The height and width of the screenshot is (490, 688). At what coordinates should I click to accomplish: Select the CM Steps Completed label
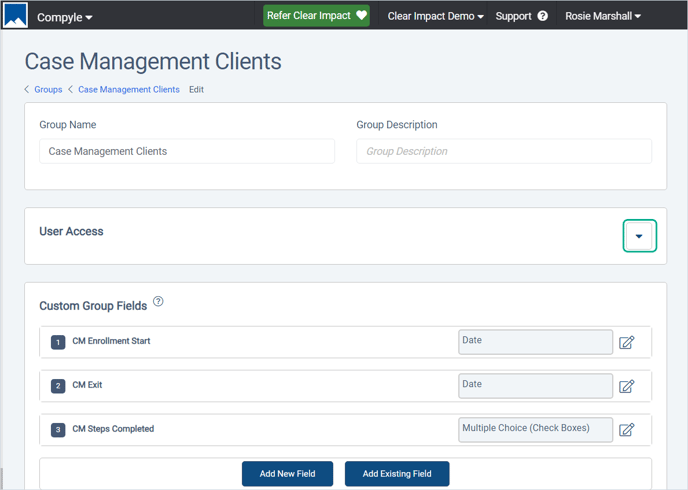click(x=113, y=429)
